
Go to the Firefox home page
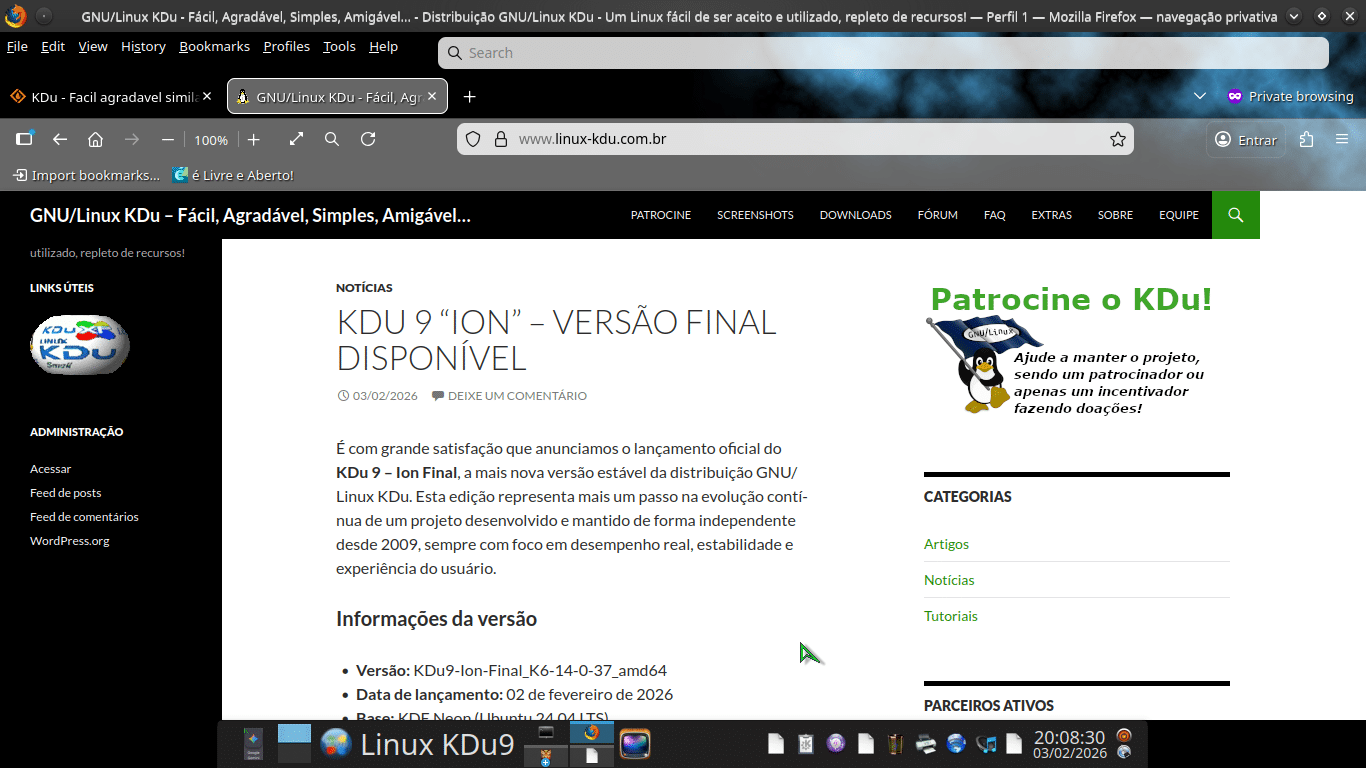[96, 140]
